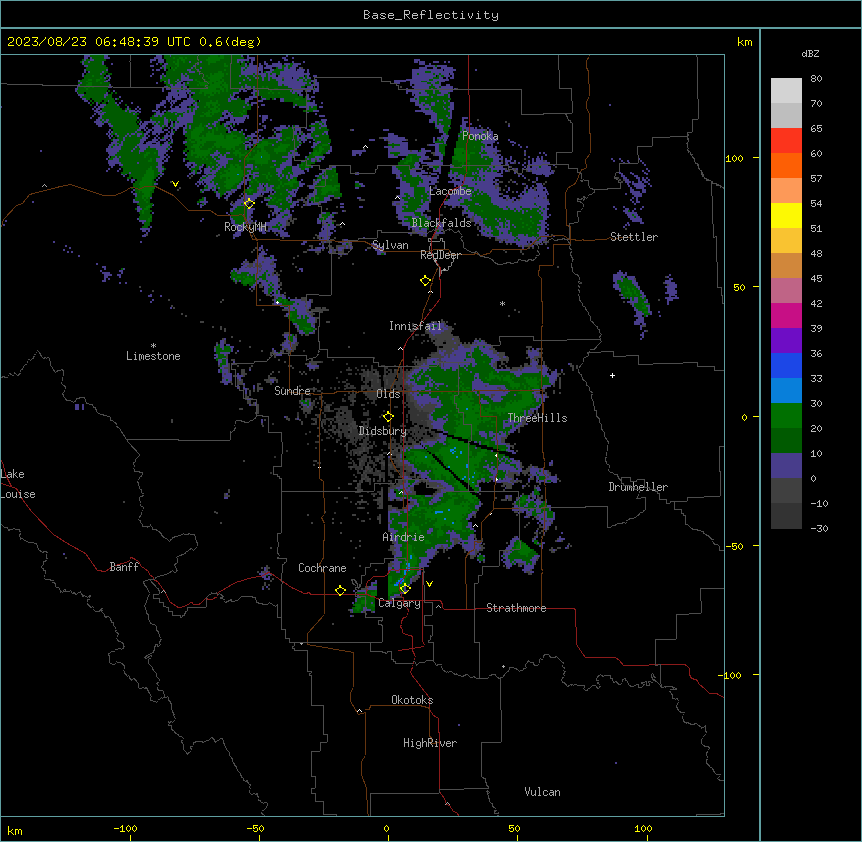Click the yellow diamond marker below RedDeer
862x842 pixels.
tap(425, 281)
